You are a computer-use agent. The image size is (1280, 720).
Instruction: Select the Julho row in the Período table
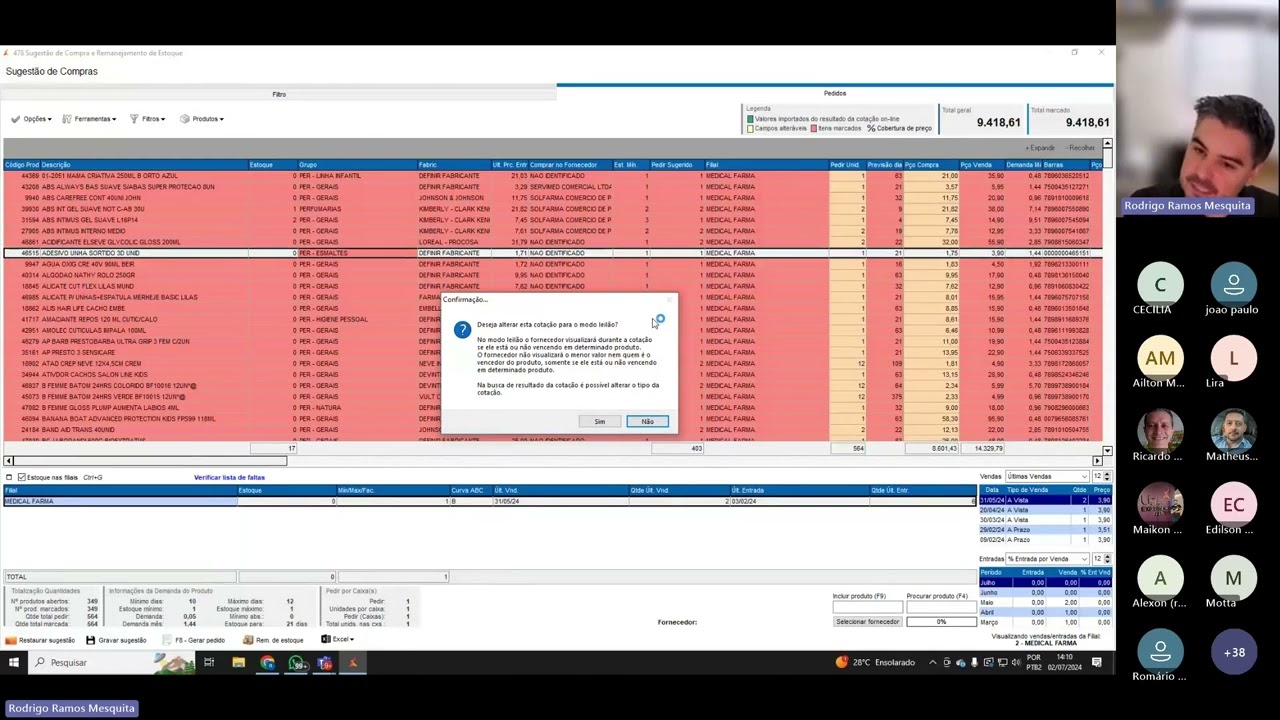coord(1045,582)
